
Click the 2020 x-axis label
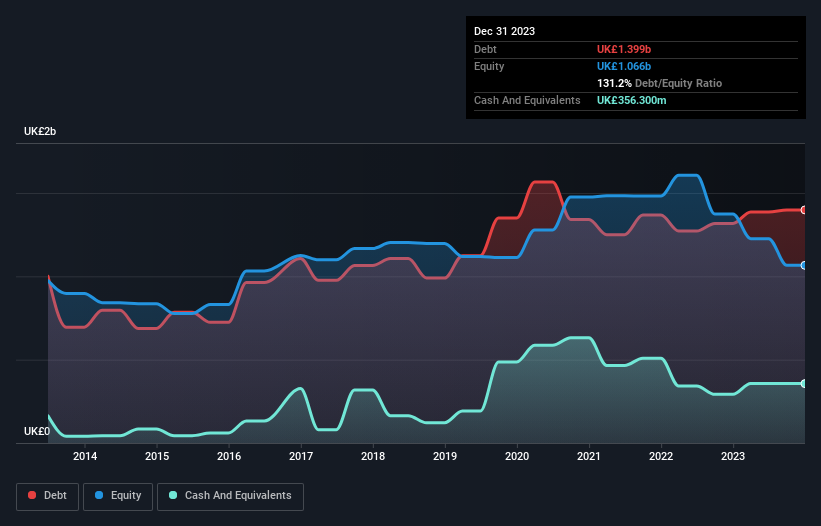pos(517,456)
